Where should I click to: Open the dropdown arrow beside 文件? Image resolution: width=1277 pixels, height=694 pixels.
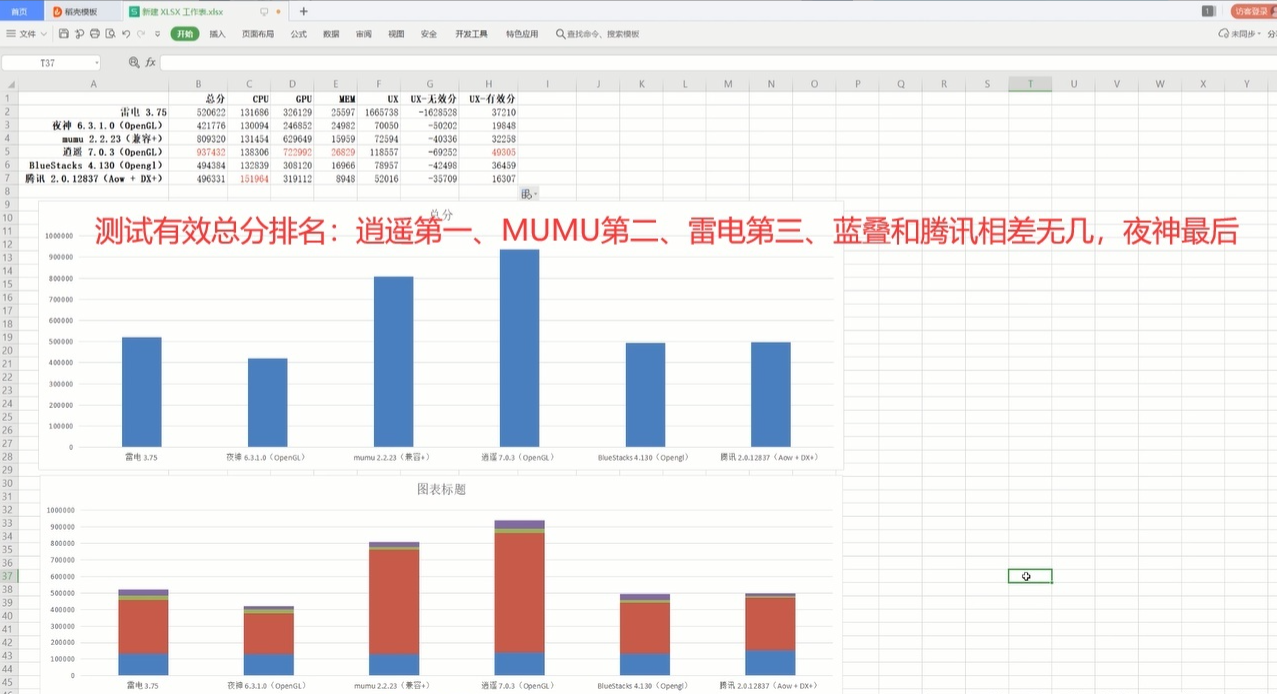[x=46, y=34]
